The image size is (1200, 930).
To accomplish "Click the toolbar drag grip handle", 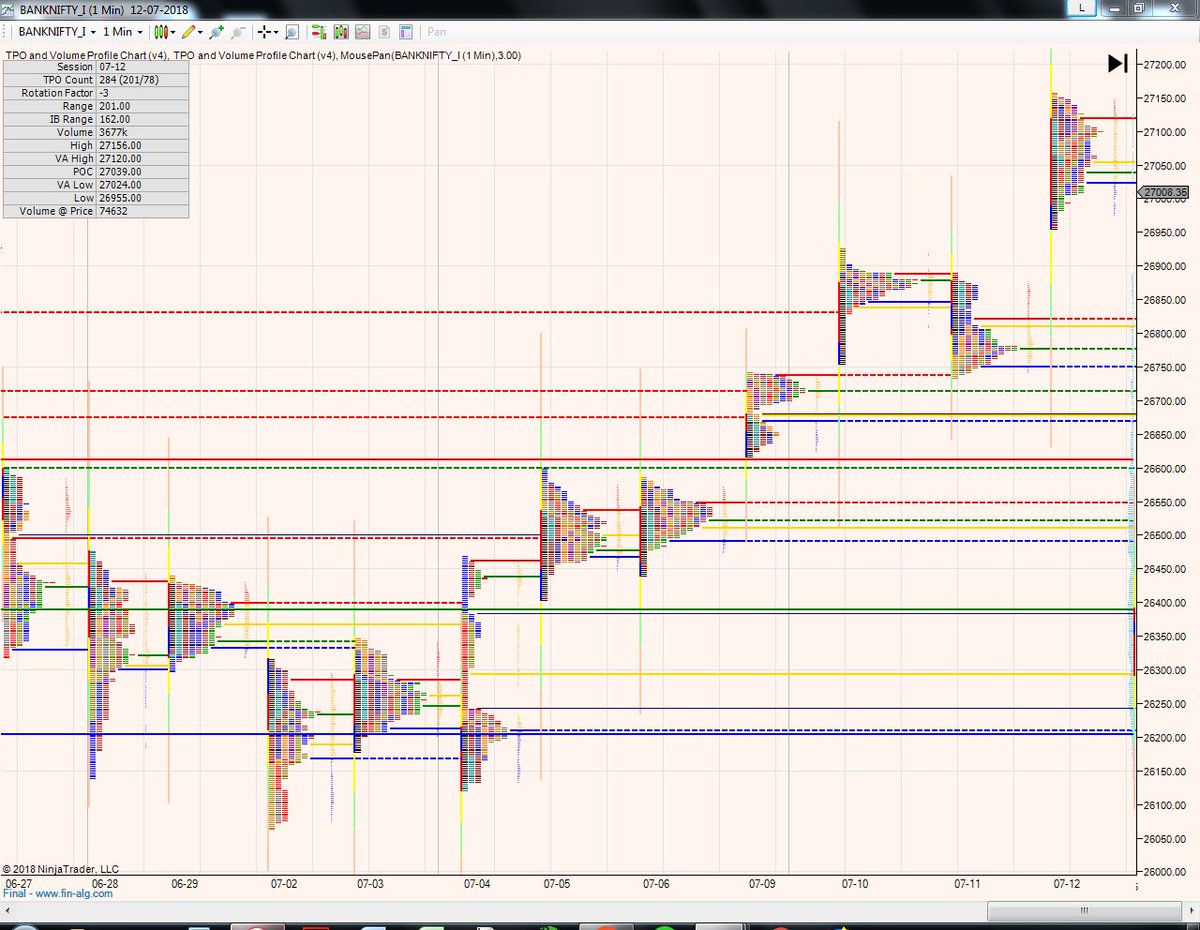I will 4,32.
